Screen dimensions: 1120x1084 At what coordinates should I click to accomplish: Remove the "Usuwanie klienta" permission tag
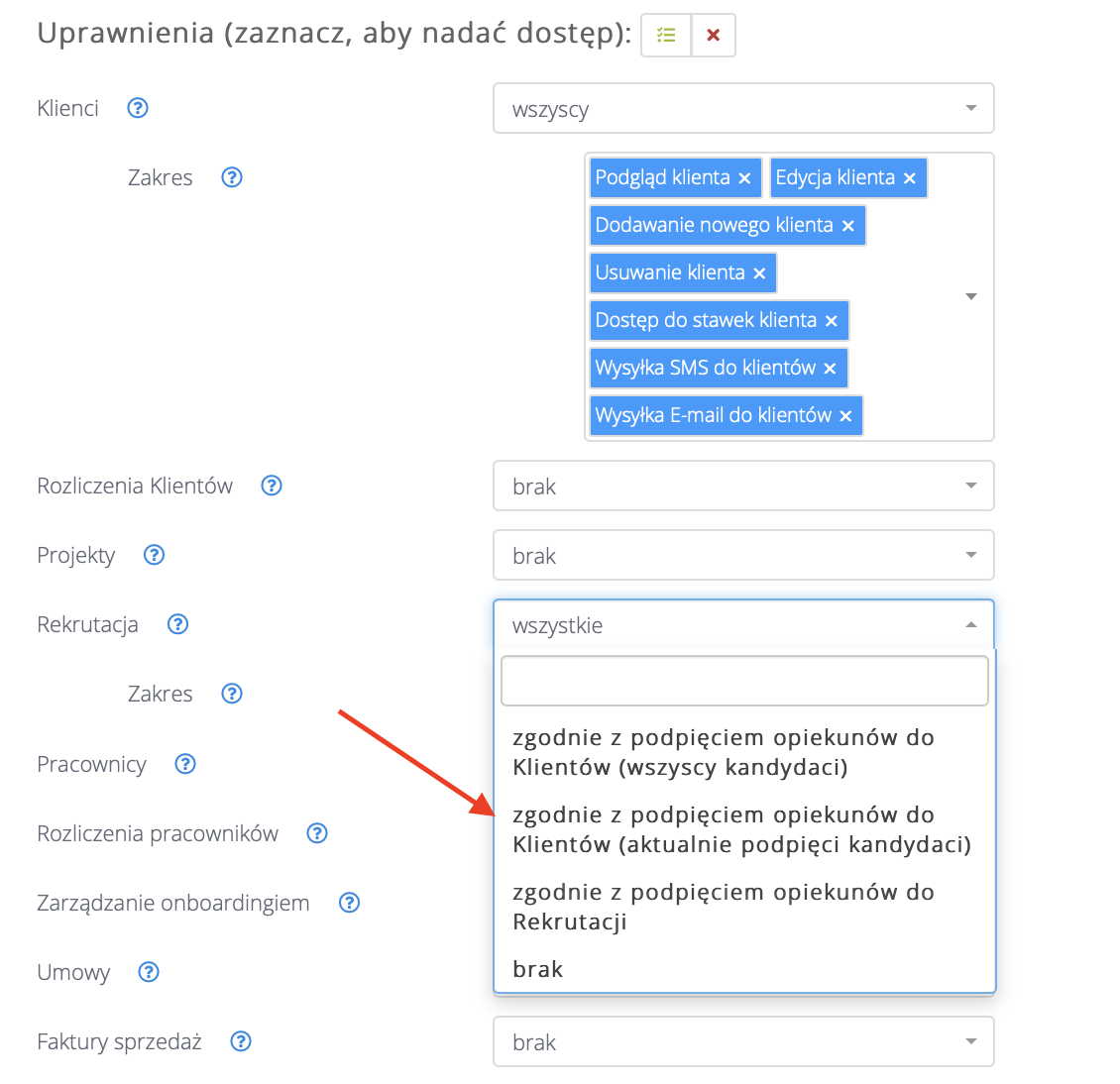point(759,273)
